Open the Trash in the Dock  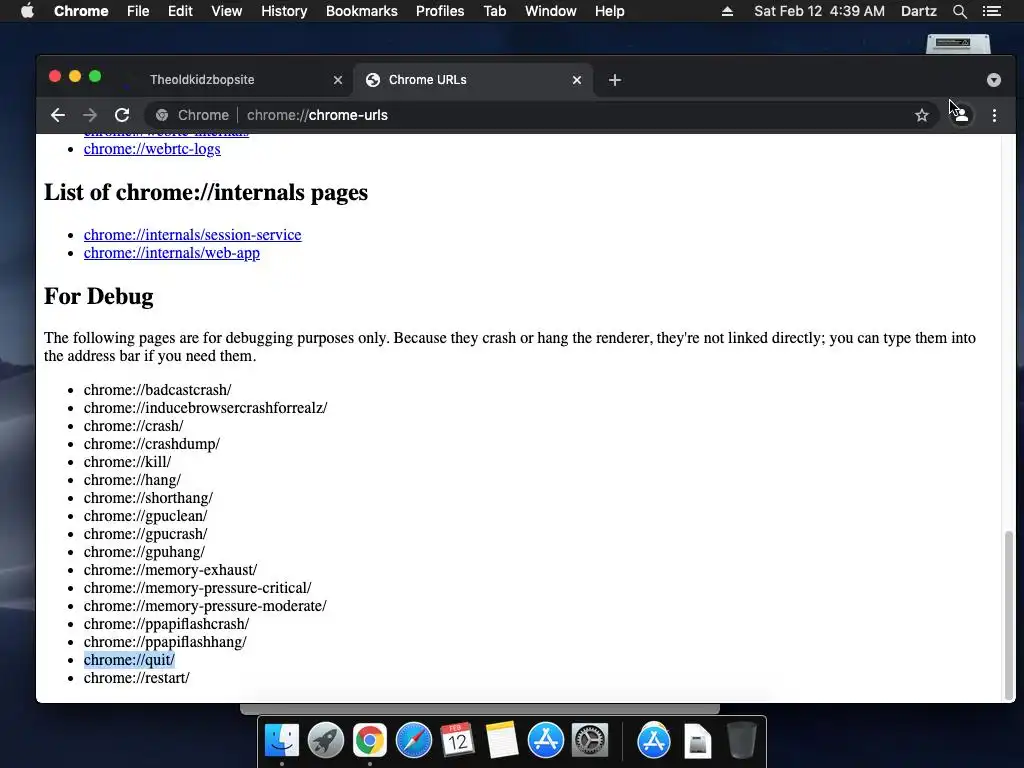point(741,740)
